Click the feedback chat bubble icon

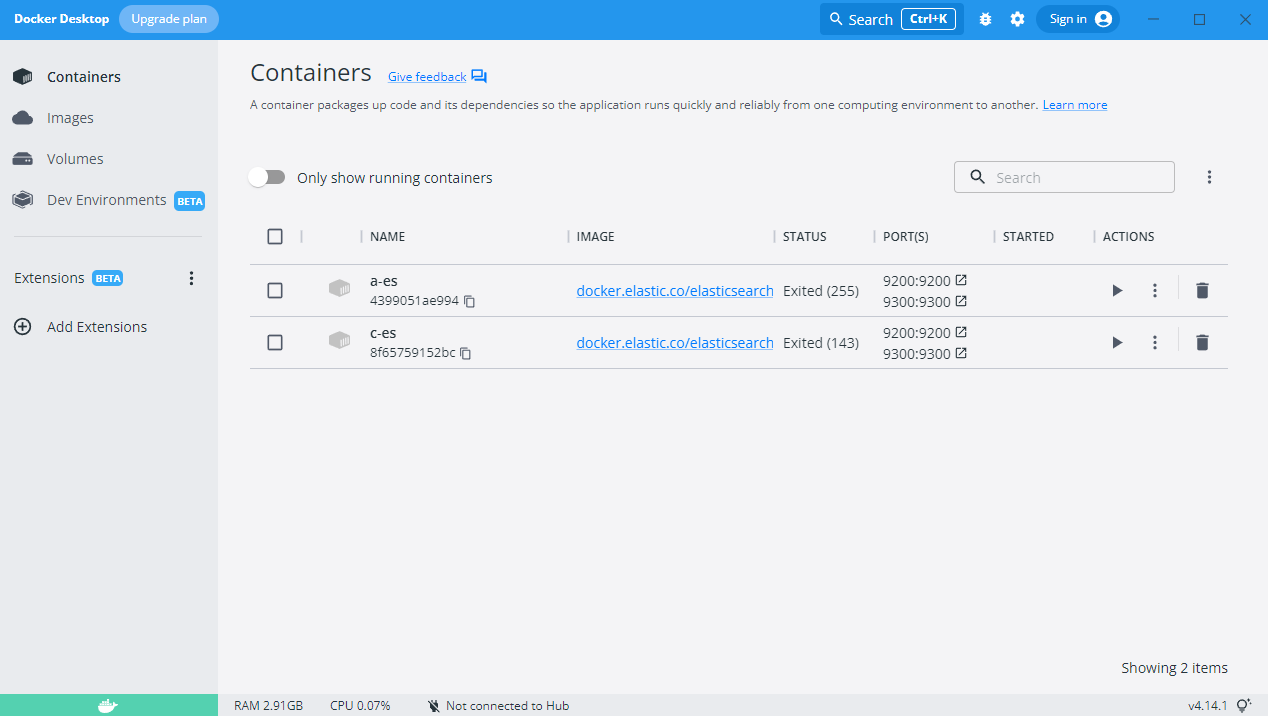pyautogui.click(x=479, y=76)
